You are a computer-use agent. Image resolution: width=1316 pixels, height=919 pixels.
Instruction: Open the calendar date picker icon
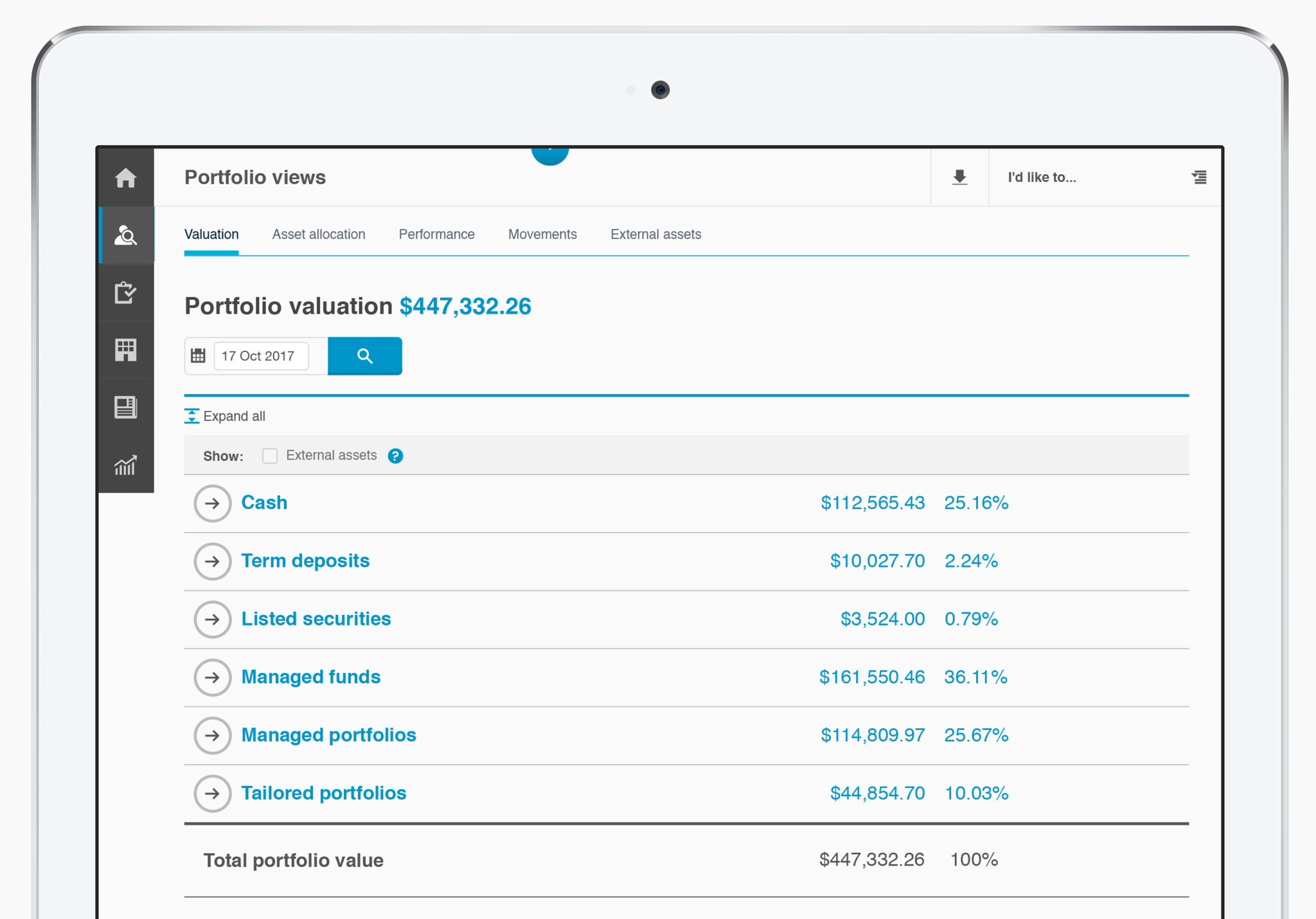click(199, 356)
